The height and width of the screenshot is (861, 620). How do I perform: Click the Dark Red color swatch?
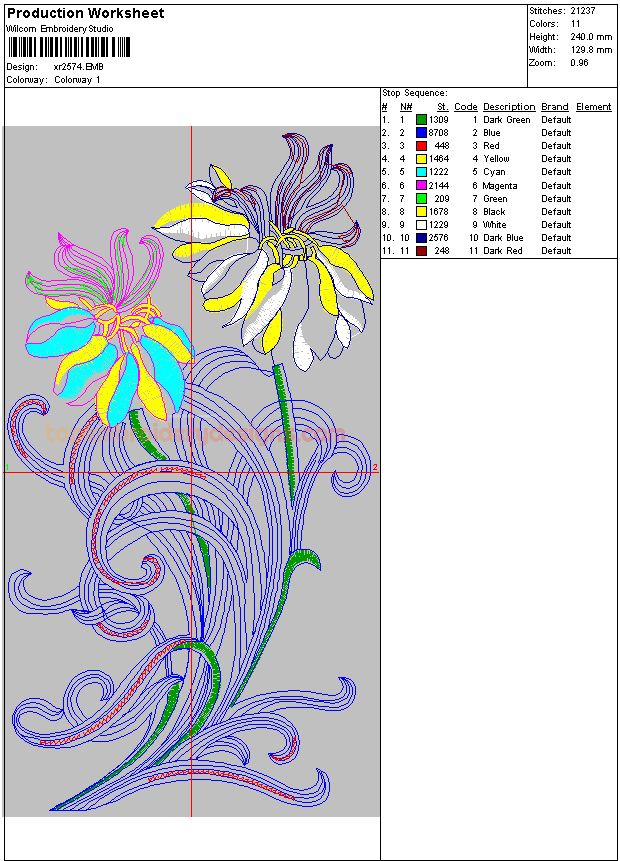(x=421, y=251)
